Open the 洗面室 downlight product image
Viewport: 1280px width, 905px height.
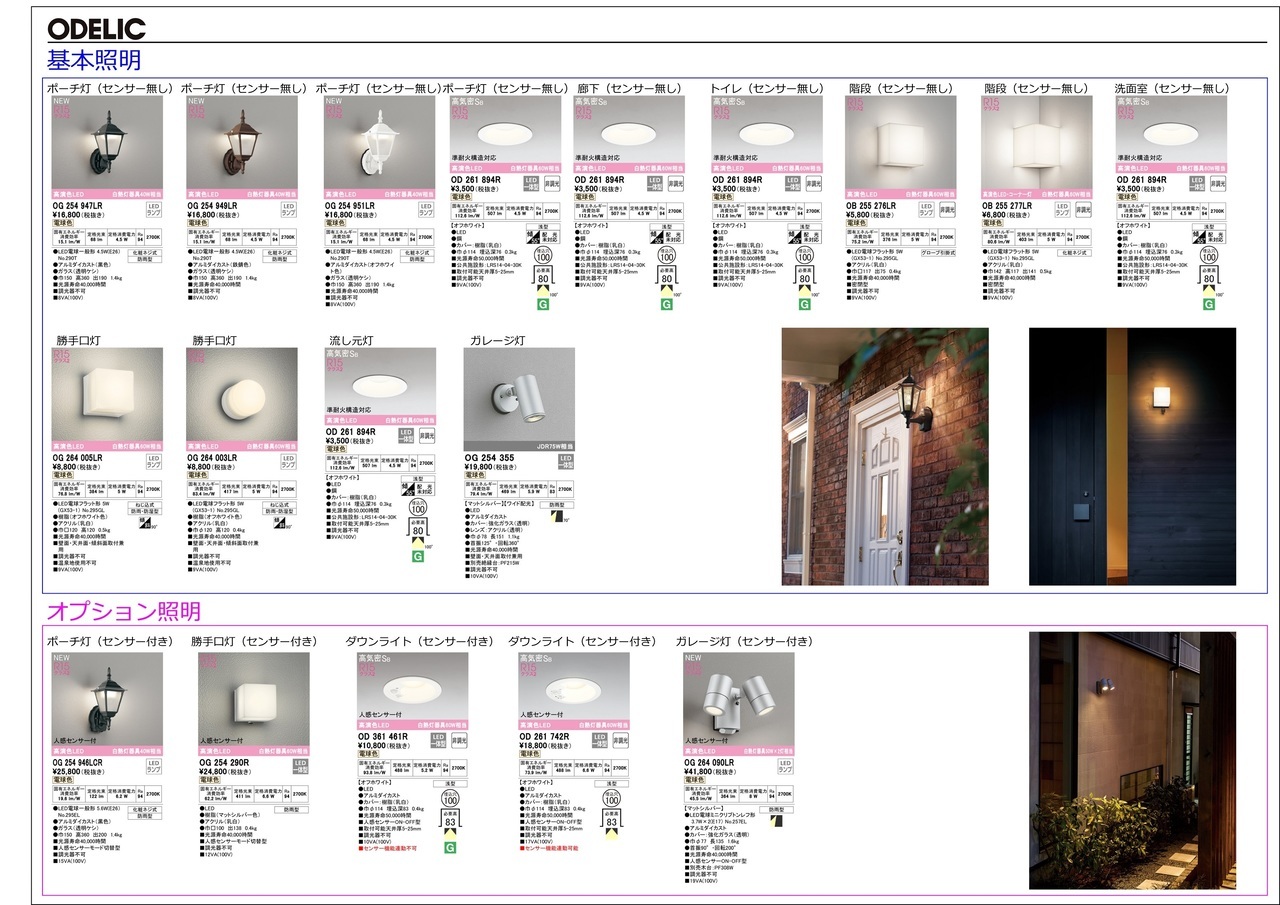(x=1172, y=135)
